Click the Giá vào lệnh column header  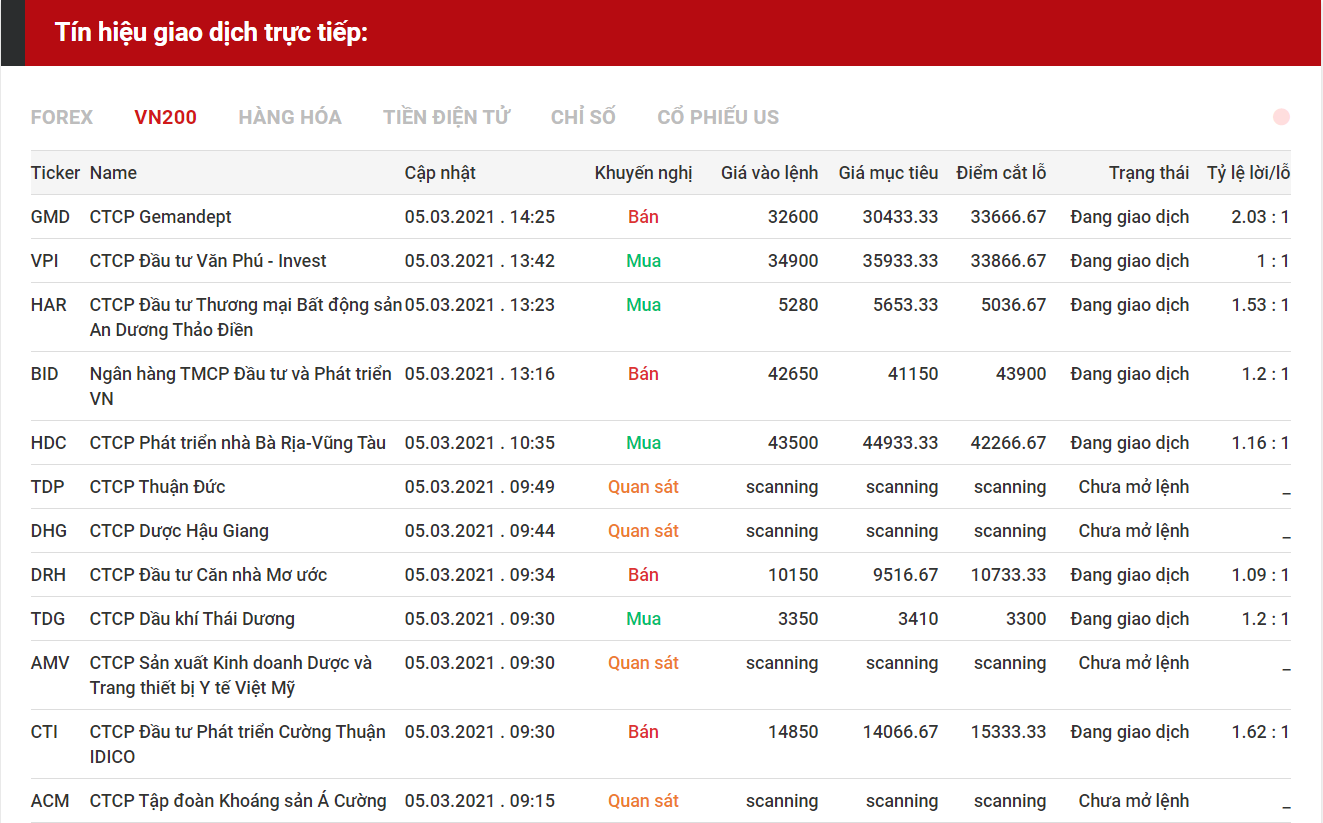(769, 173)
